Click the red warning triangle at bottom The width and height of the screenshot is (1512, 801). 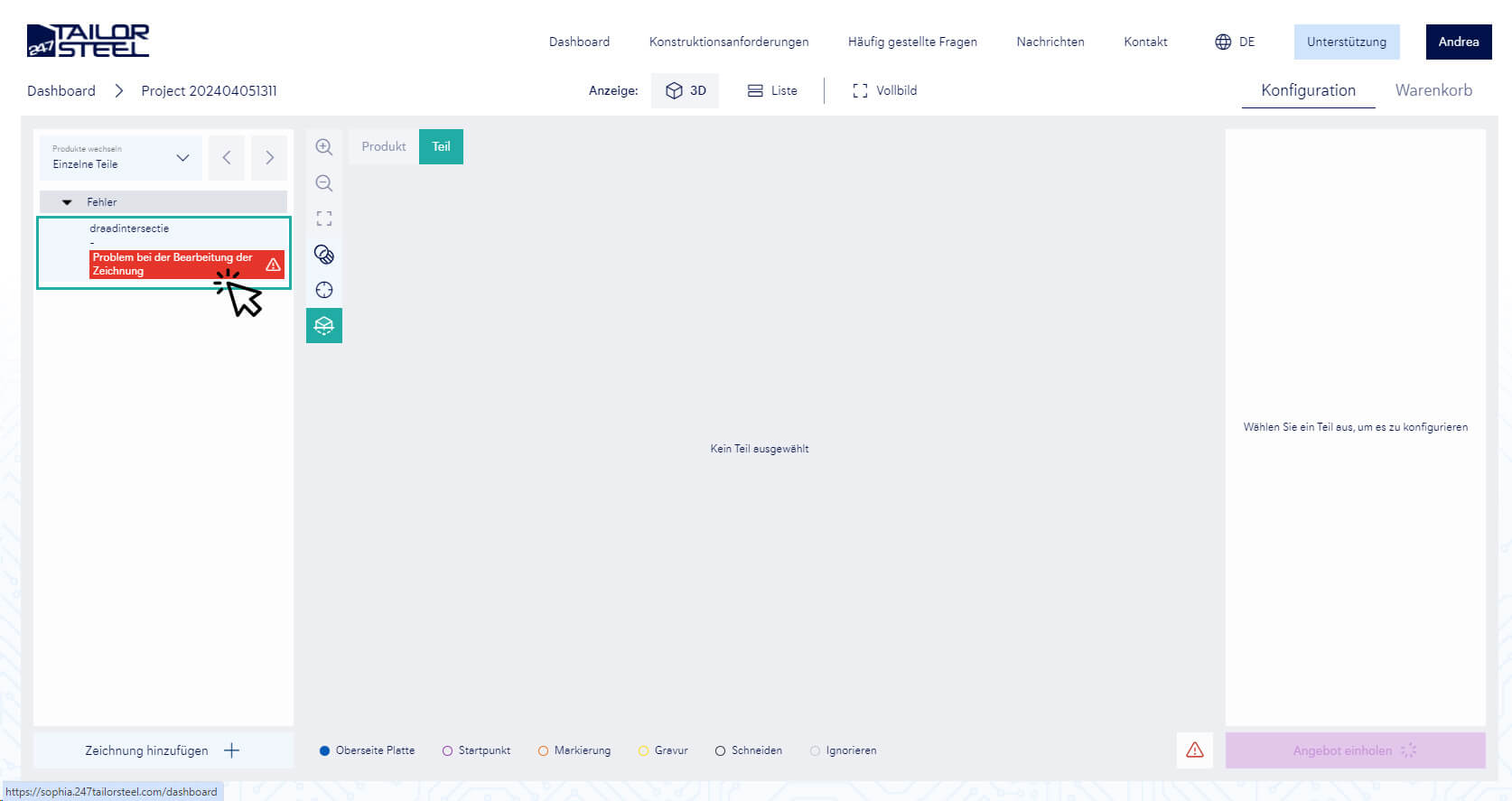tap(1194, 750)
